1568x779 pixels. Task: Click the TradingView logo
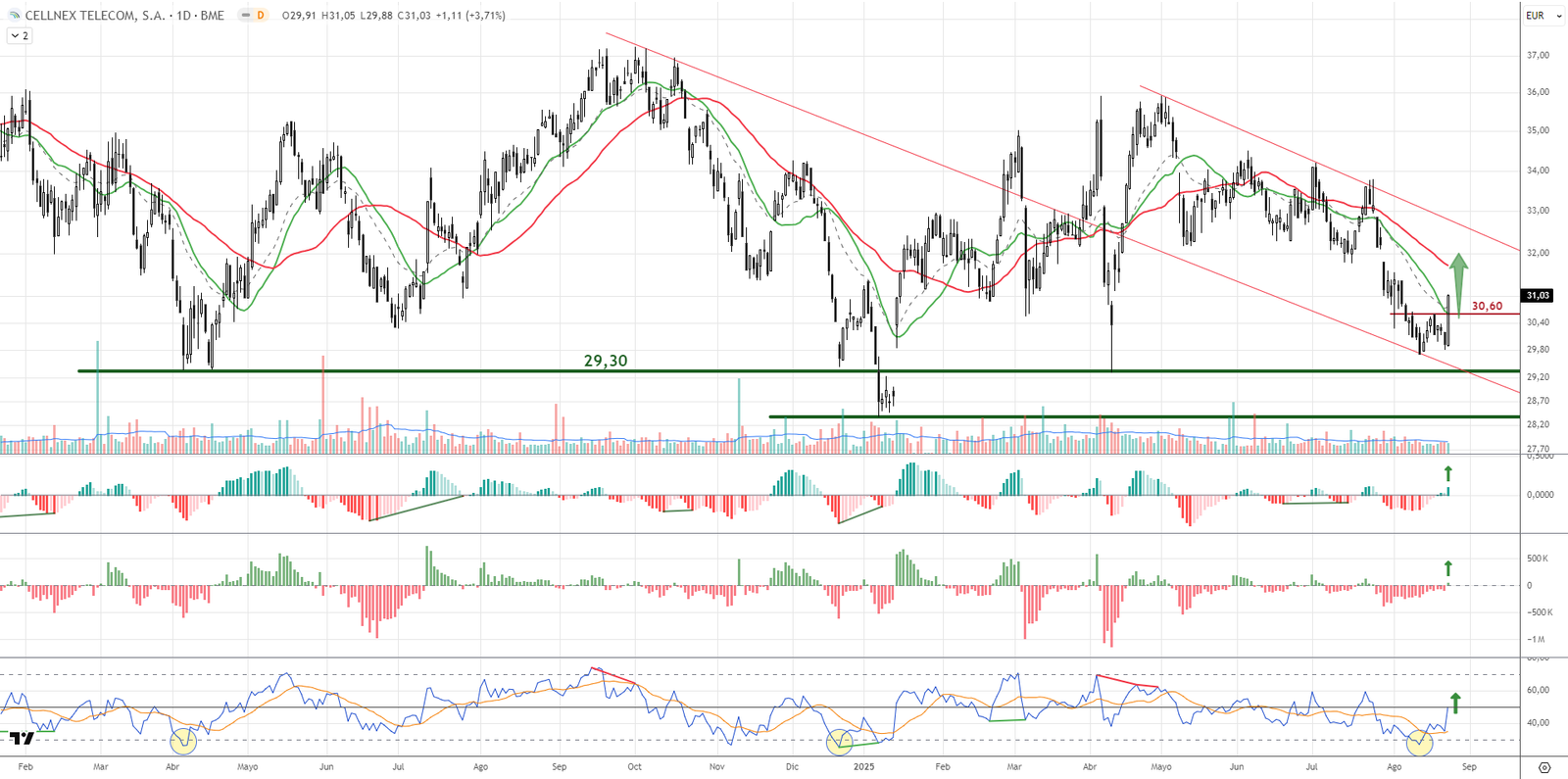[x=22, y=738]
